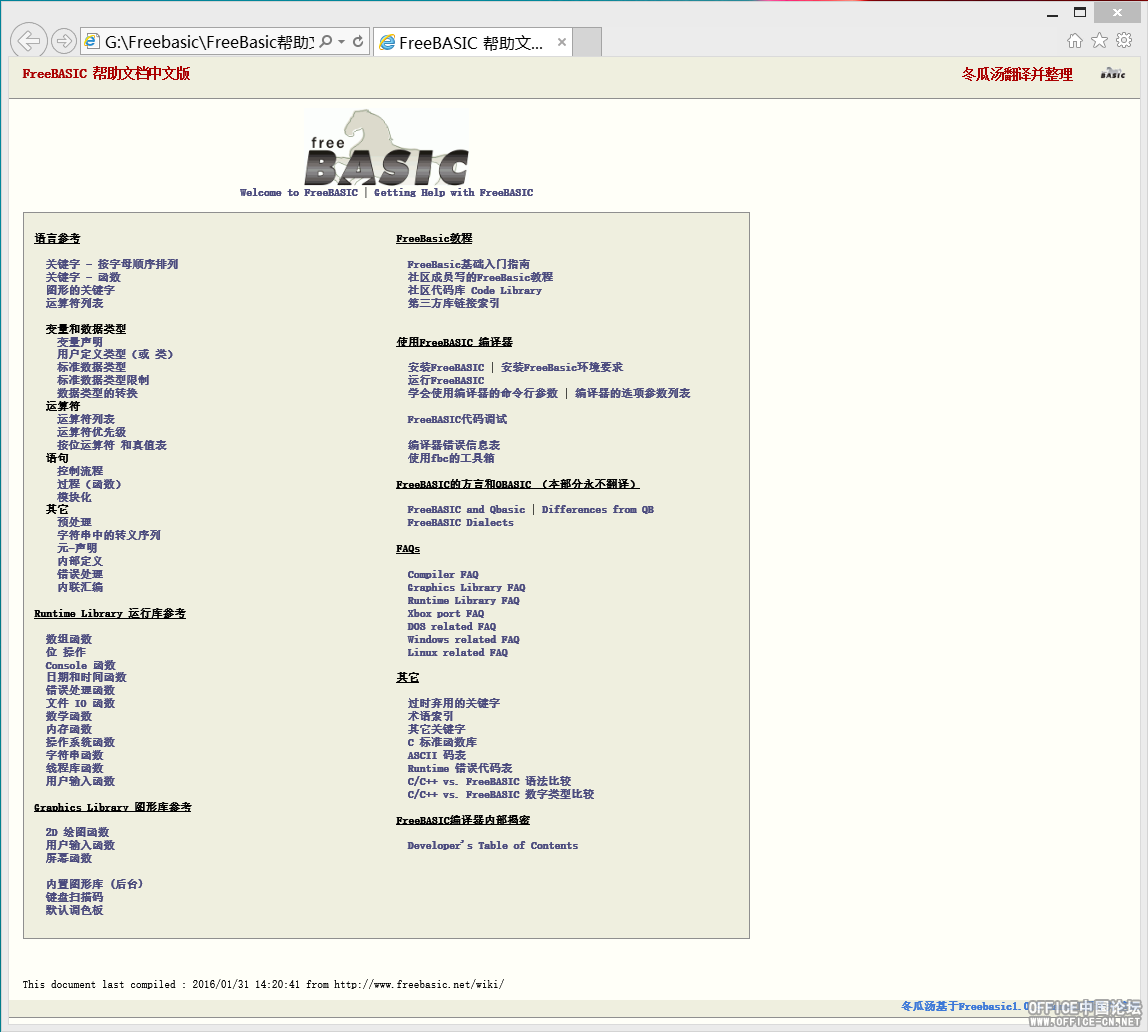Open Differences from QB link
Screen dimensions: 1148x1032
point(597,509)
